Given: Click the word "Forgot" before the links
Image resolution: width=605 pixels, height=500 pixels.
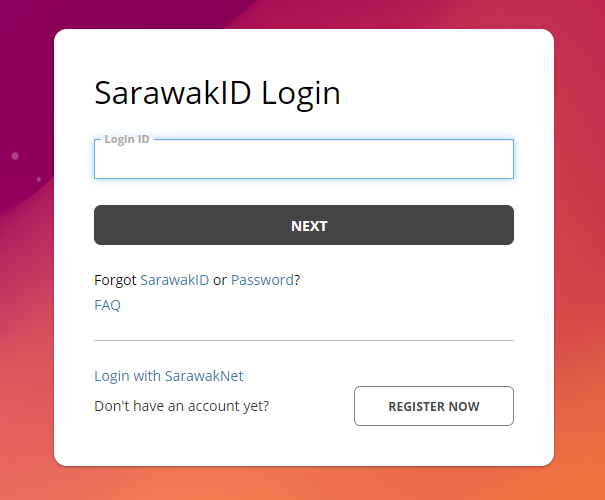Looking at the screenshot, I should 115,280.
